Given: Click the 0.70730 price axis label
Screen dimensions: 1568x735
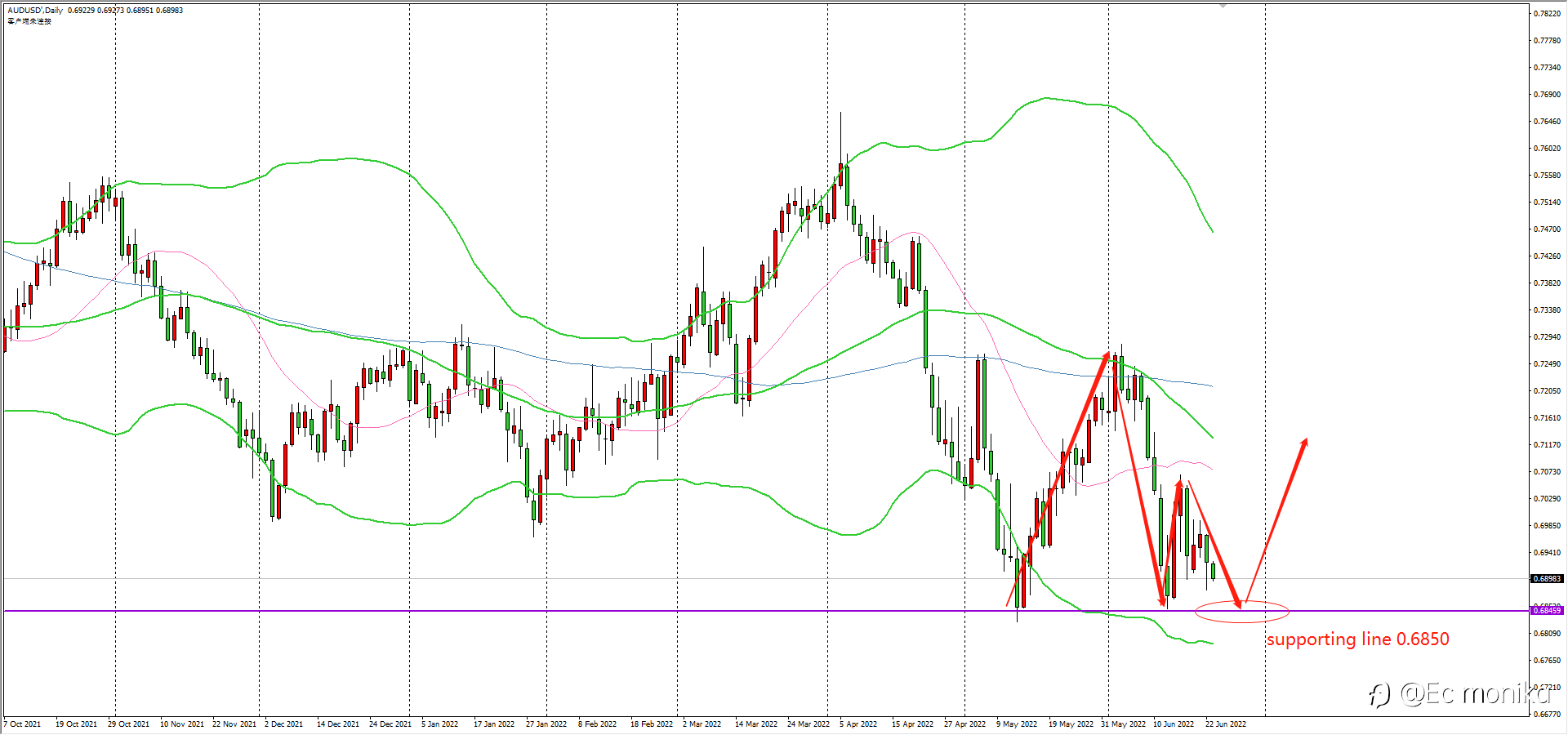Looking at the screenshot, I should click(x=1547, y=472).
